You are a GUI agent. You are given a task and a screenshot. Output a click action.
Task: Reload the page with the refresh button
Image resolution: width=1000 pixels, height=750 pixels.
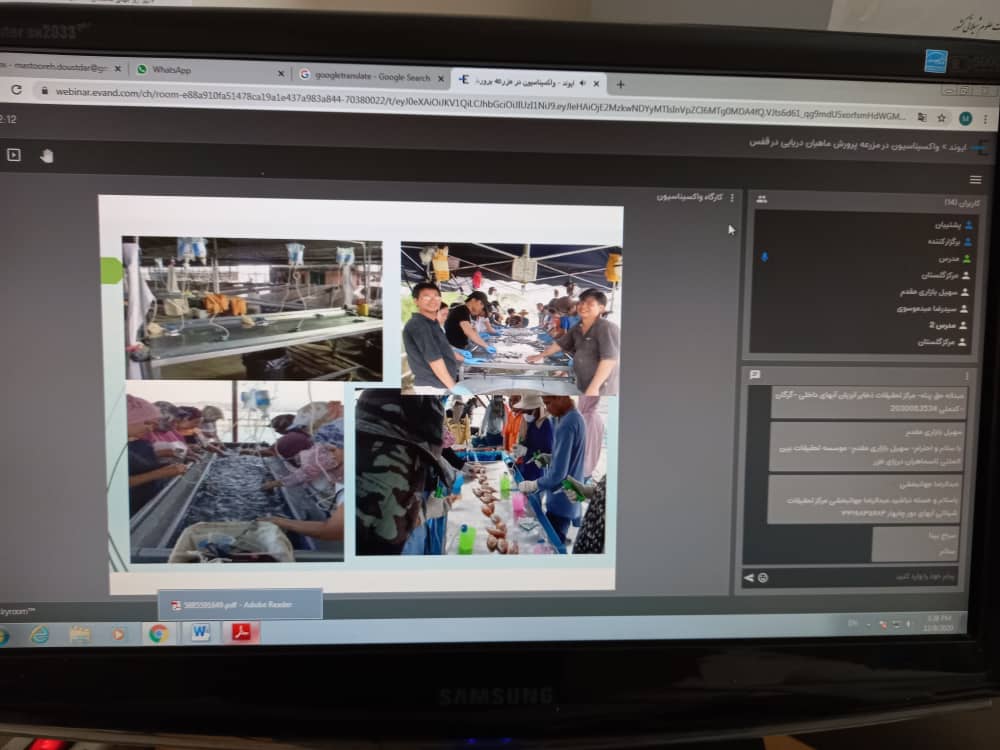tap(15, 90)
